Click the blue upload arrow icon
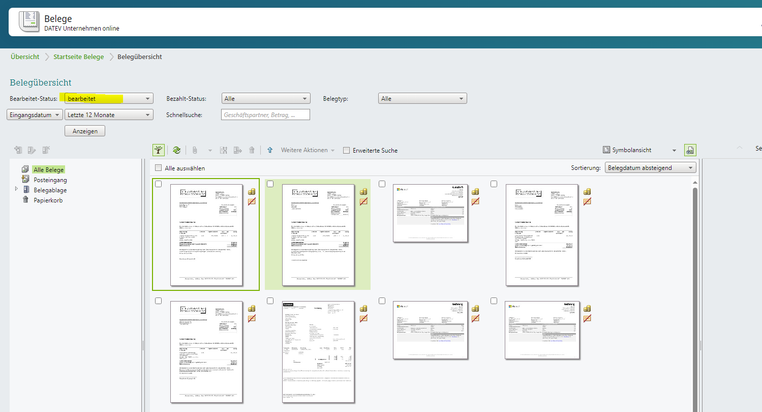 point(269,150)
